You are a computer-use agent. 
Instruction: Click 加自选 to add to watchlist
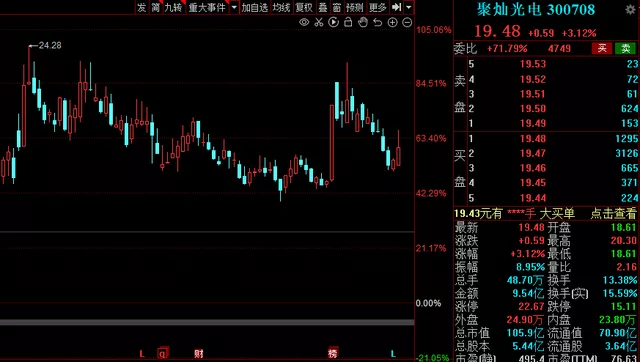coord(255,7)
